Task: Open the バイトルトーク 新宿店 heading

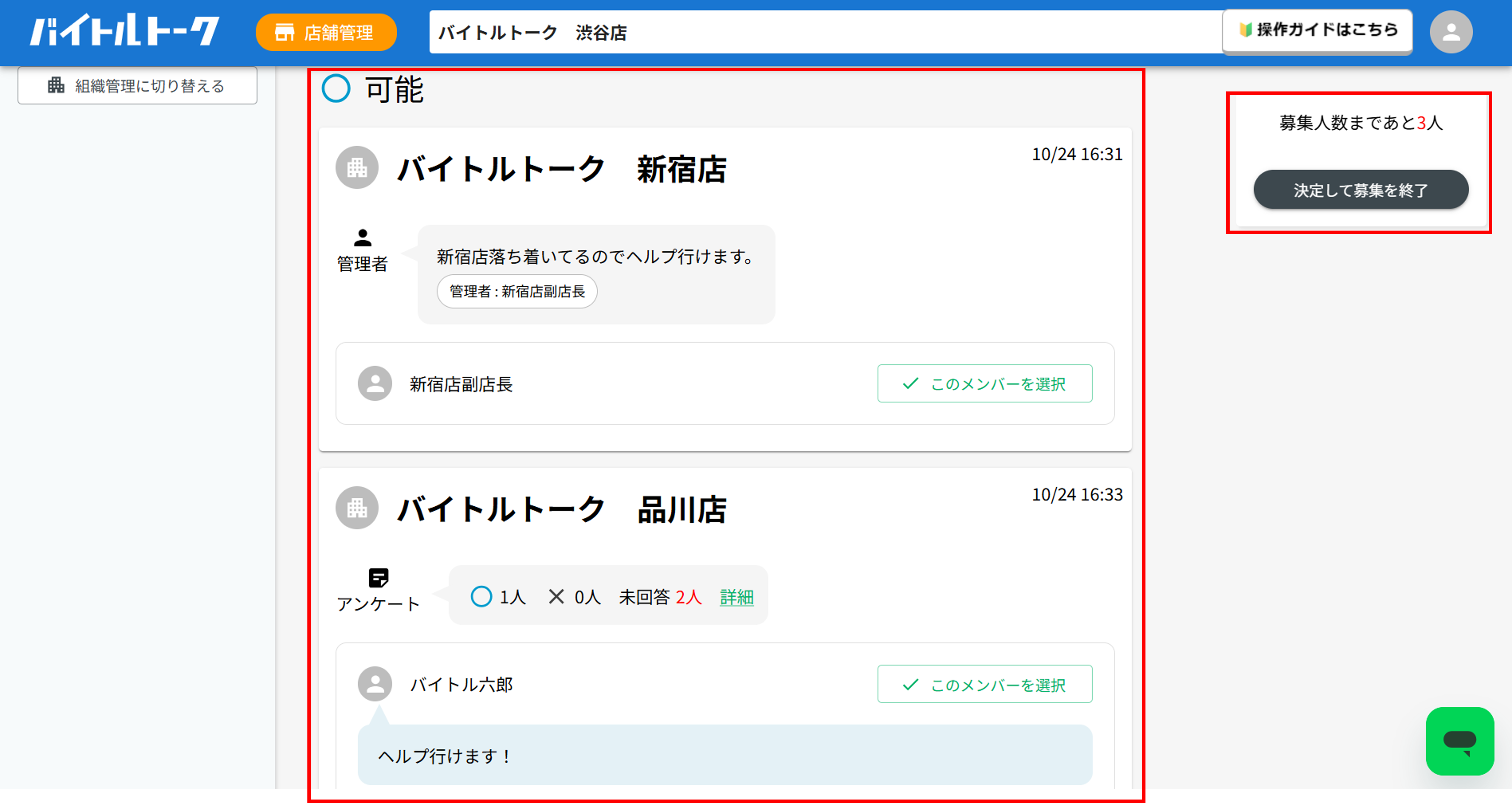Action: (x=562, y=169)
